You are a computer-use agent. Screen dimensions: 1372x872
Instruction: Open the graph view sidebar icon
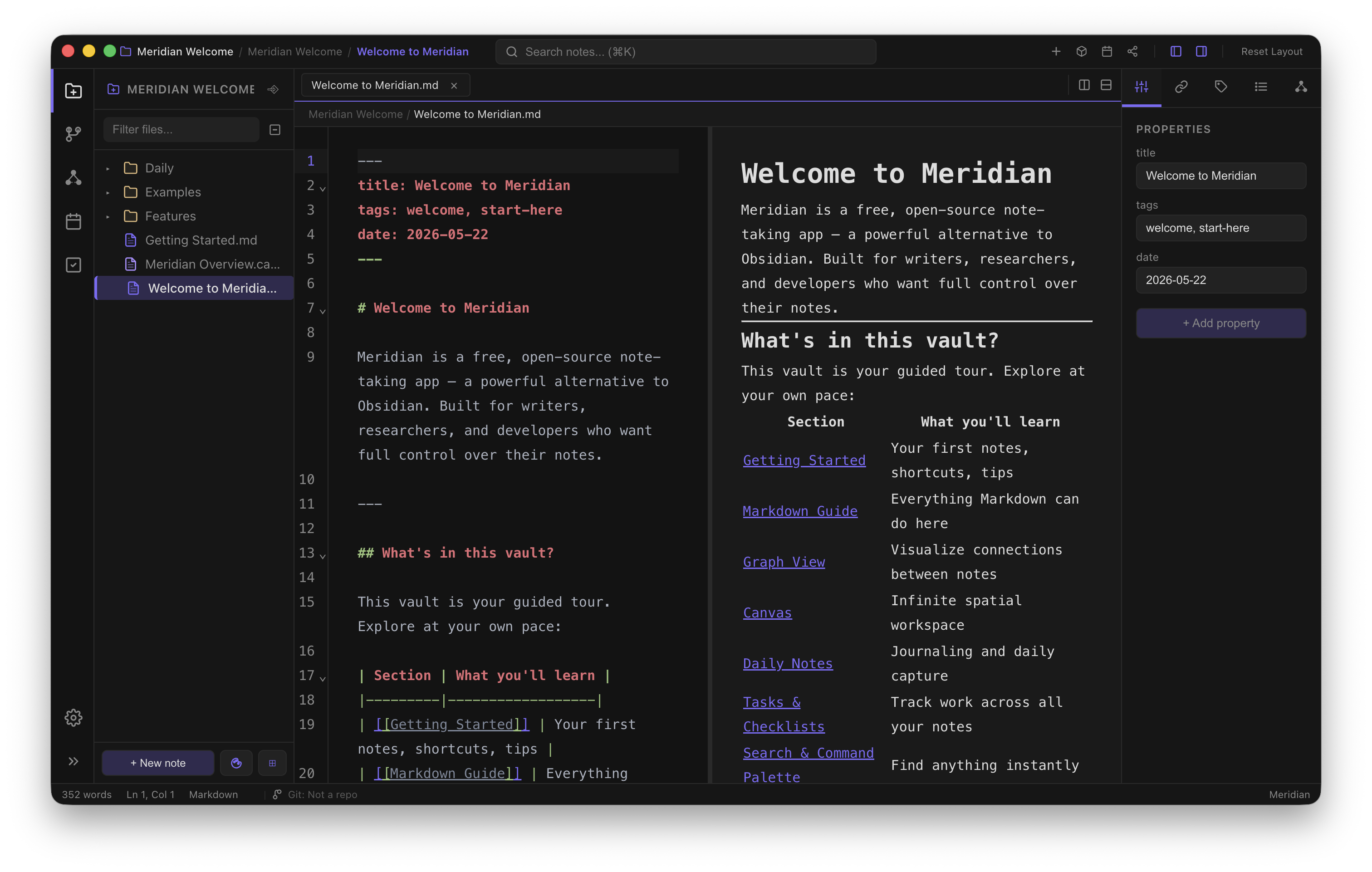73,178
